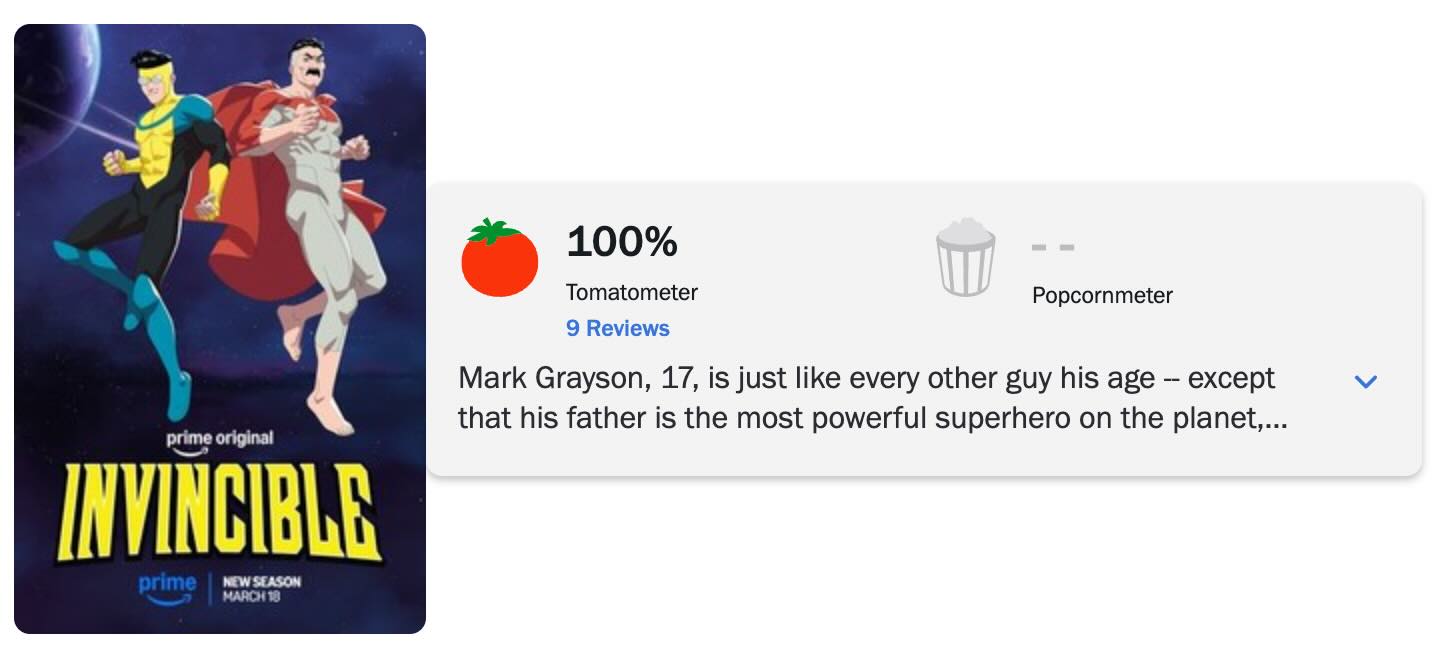Click the 100% Tomatometer score

tap(621, 241)
